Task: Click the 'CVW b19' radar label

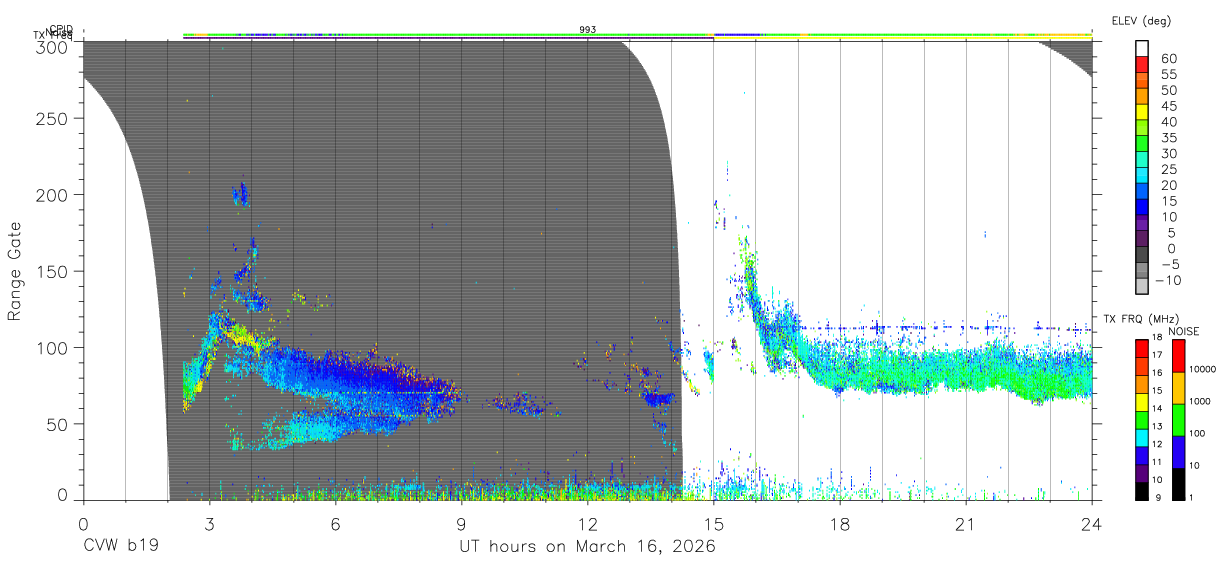Action: tap(121, 547)
